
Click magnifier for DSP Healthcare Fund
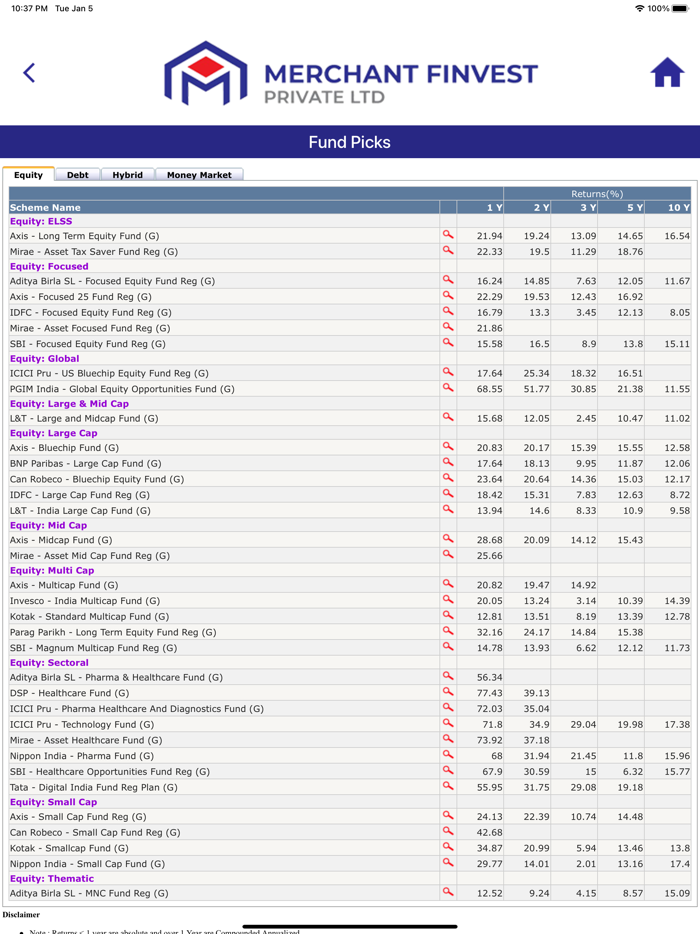pos(448,692)
